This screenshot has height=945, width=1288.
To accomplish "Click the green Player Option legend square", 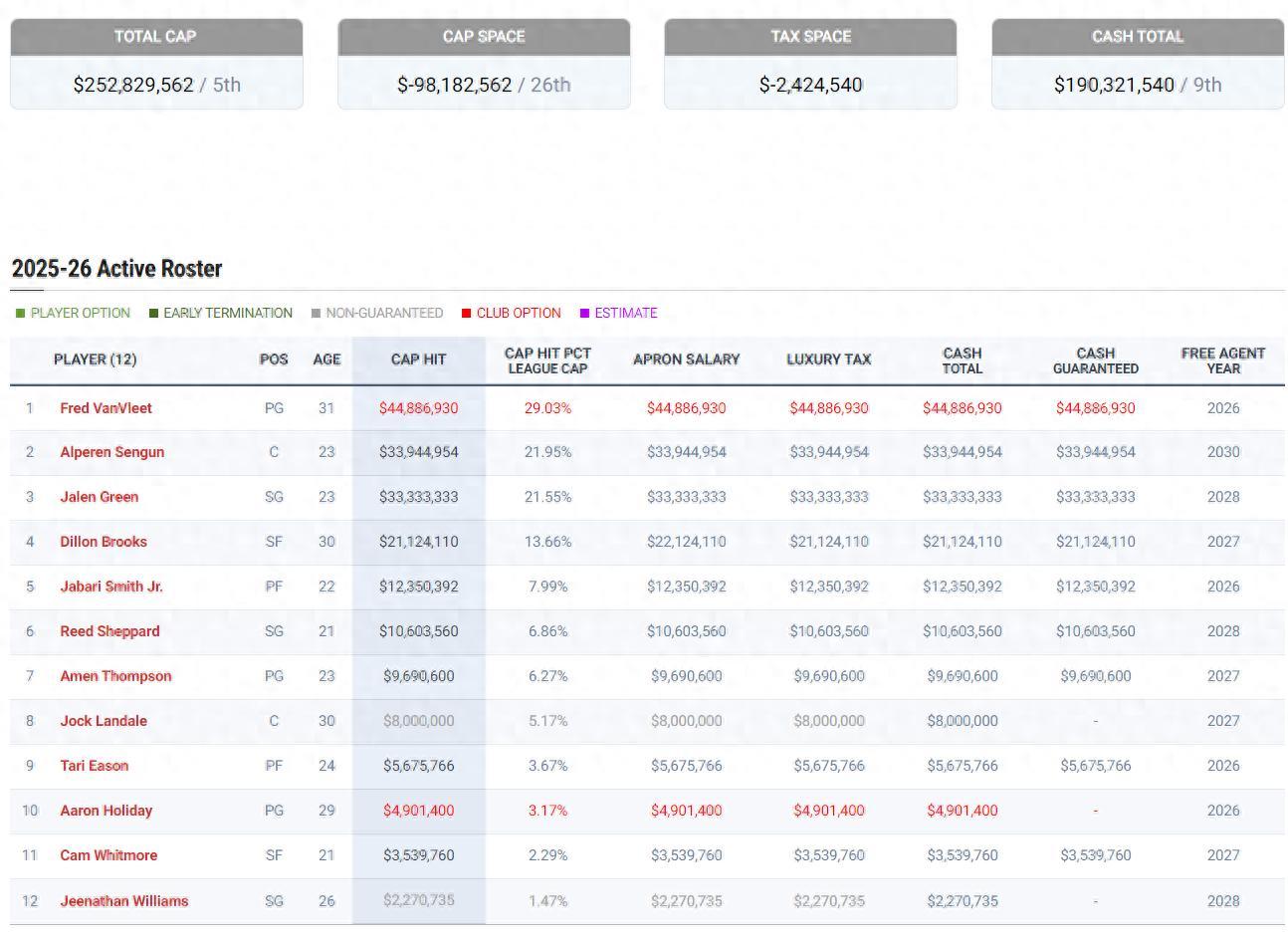I will click(x=21, y=314).
